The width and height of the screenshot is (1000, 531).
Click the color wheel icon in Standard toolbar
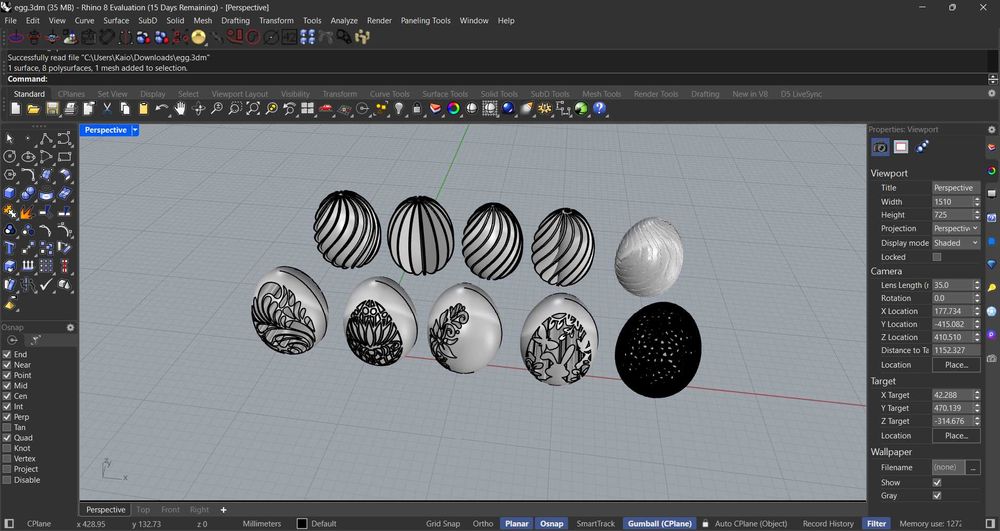(453, 109)
